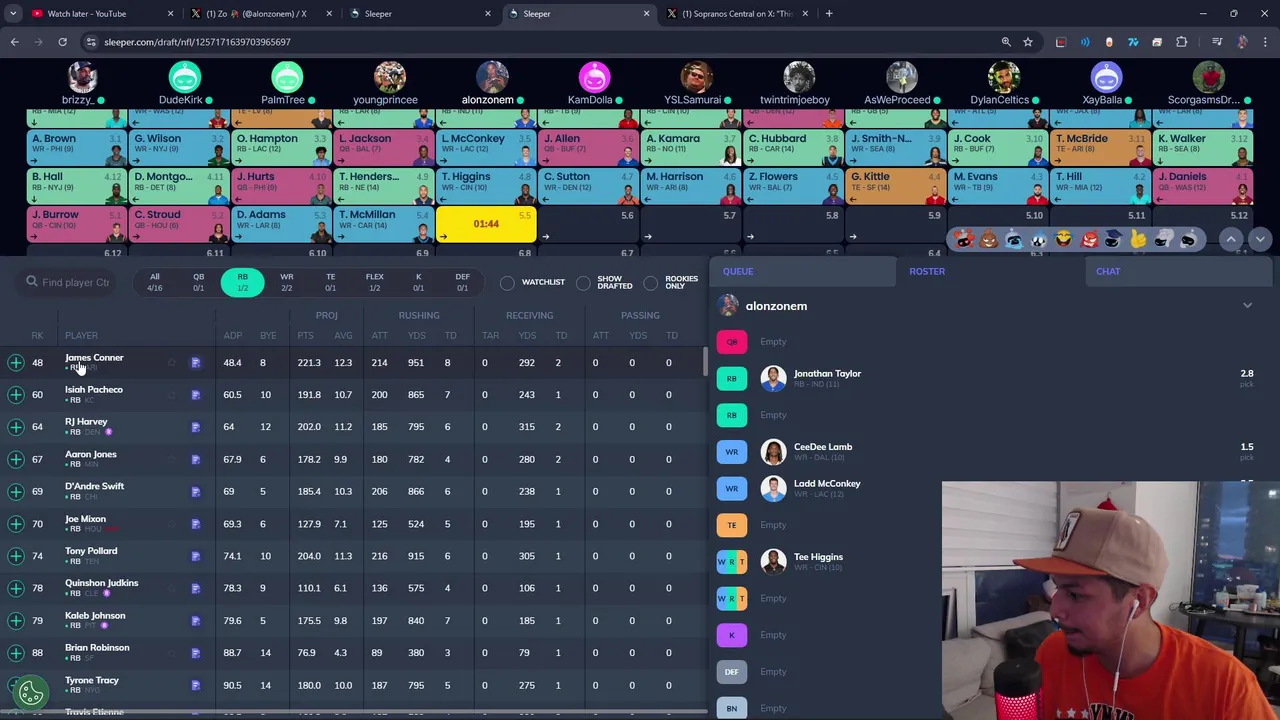Toggle the Watchlist filter
Screen dimensions: 1280x720
tap(508, 283)
